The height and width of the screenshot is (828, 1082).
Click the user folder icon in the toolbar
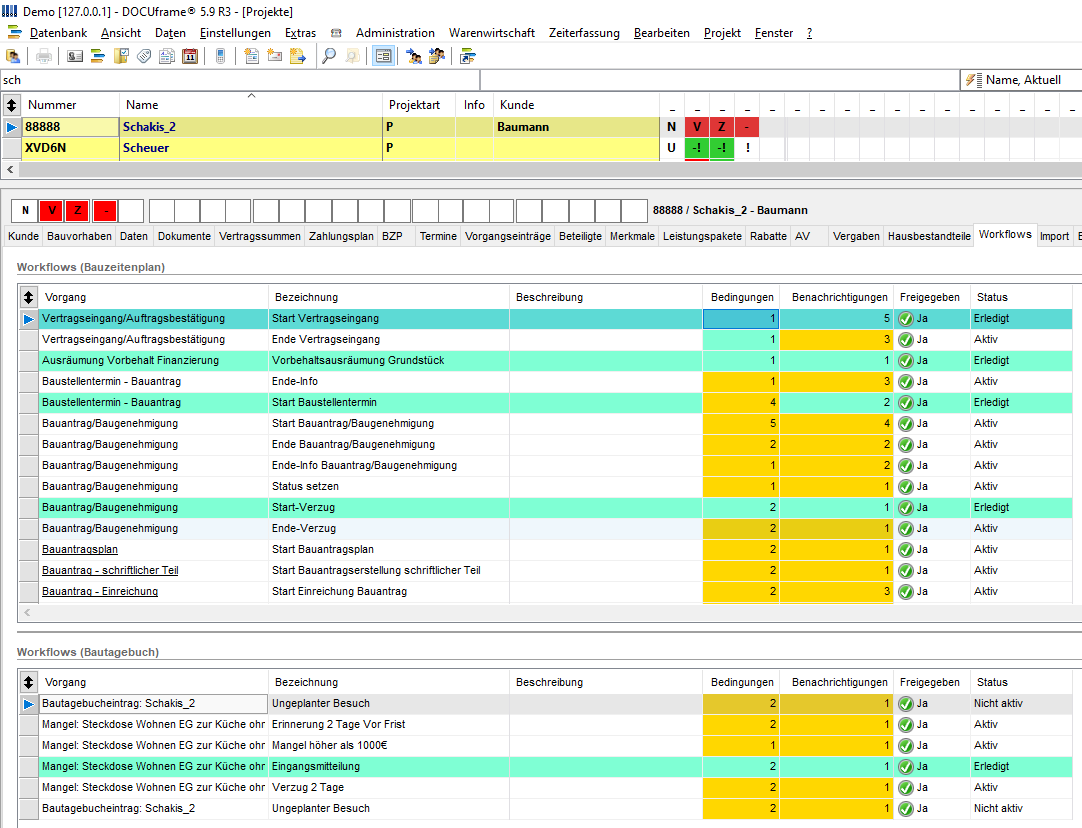13,57
